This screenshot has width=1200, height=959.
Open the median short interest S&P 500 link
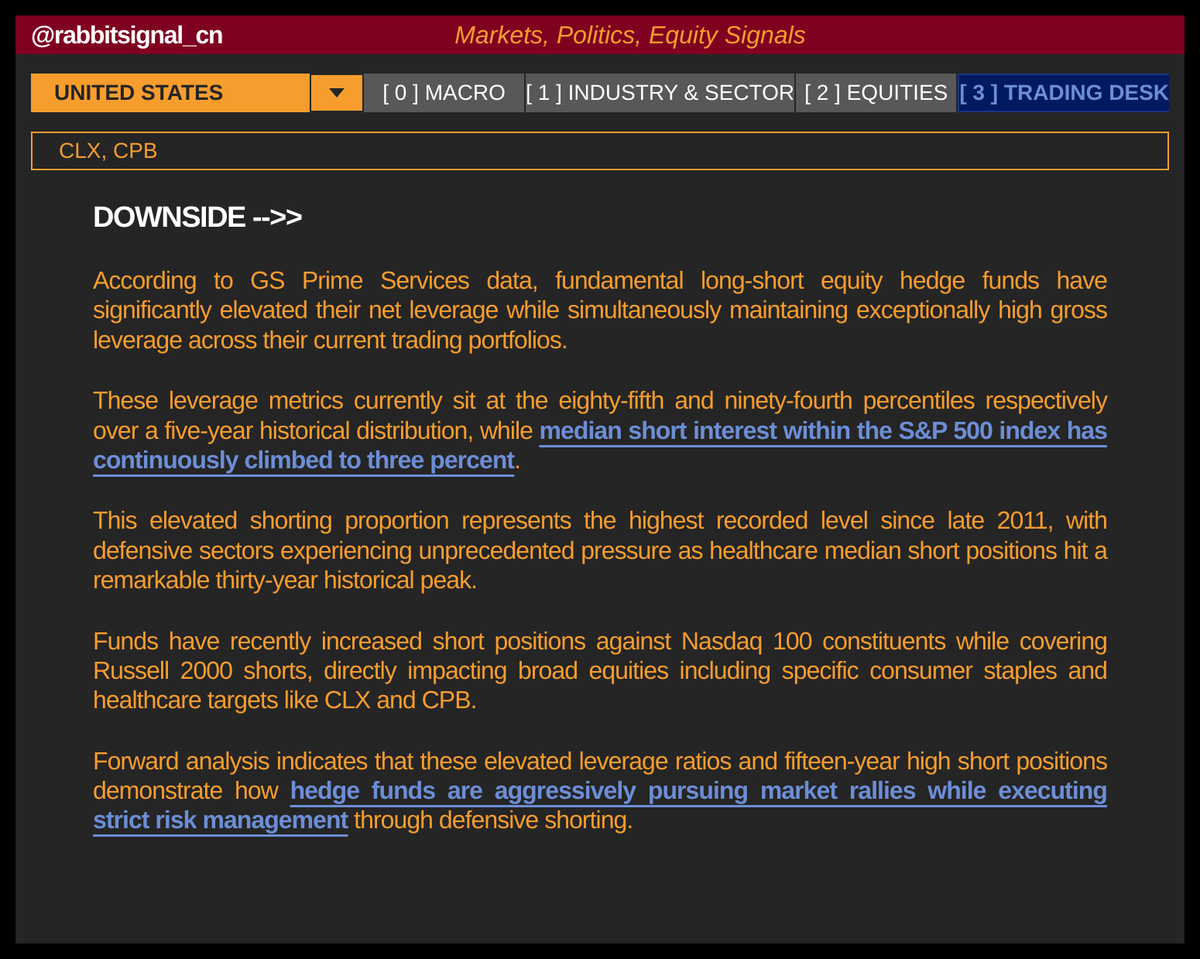pyautogui.click(x=600, y=446)
